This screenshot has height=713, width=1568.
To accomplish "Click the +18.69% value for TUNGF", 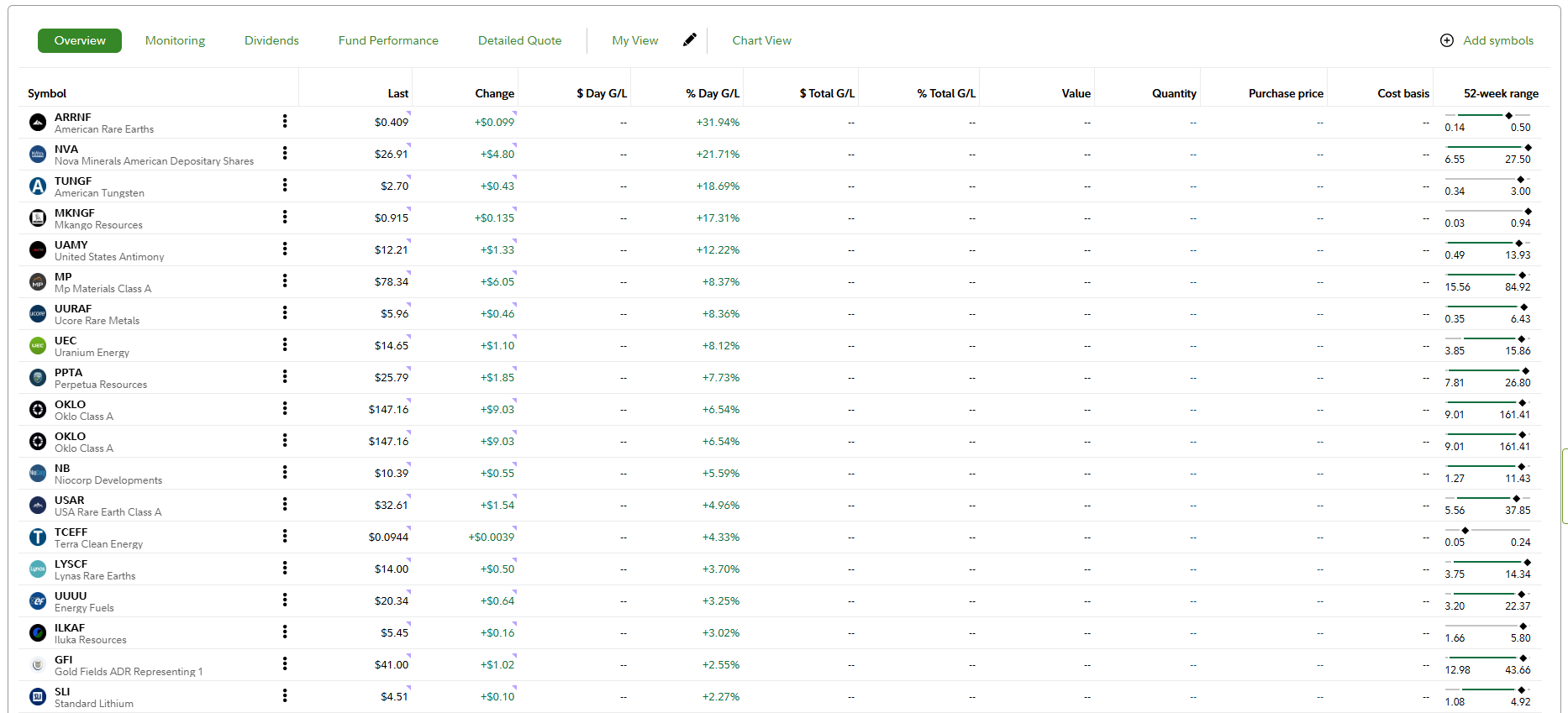I will coord(718,186).
